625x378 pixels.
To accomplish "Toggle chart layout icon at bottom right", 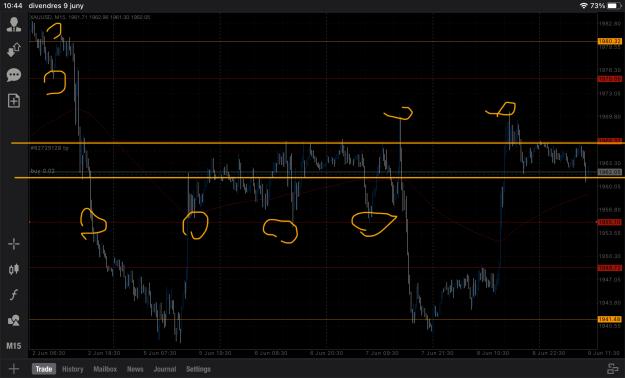I will coord(612,369).
